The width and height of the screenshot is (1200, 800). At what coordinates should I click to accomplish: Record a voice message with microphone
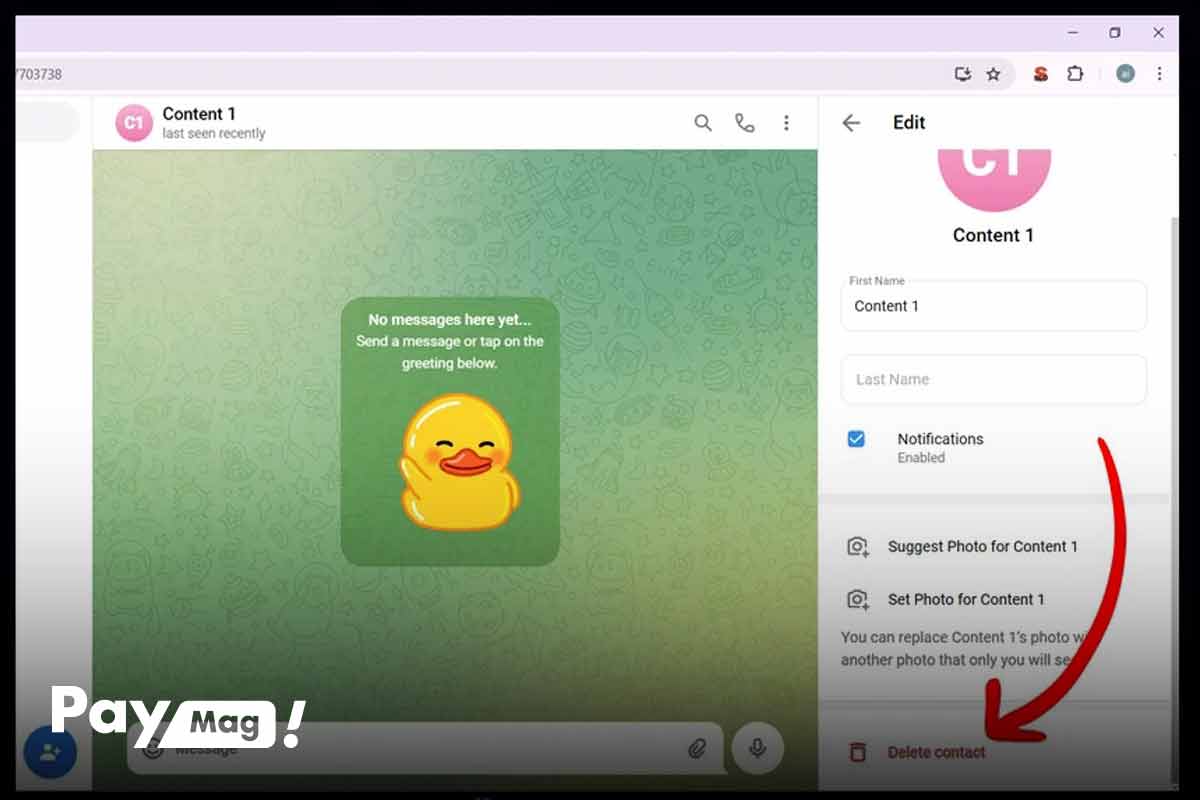coord(757,748)
